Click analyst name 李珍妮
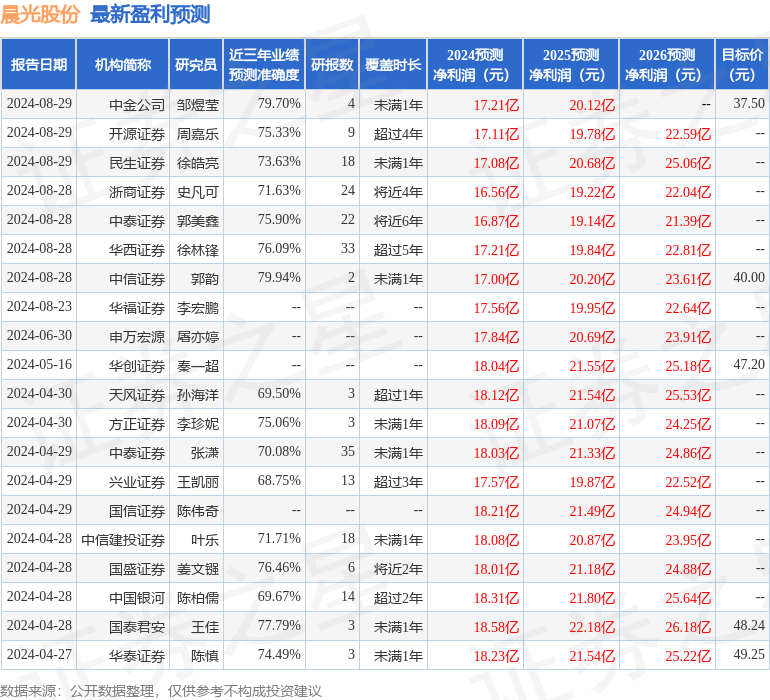 (x=197, y=423)
